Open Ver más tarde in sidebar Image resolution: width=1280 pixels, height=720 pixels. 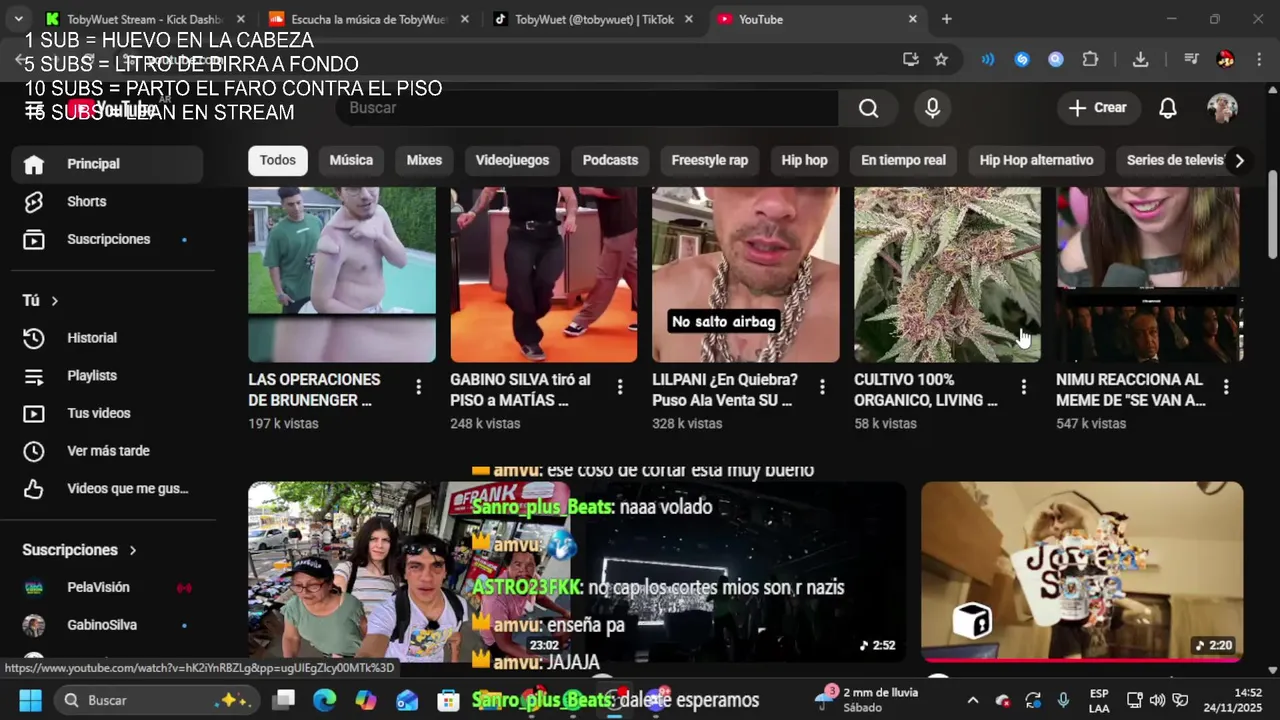coord(107,451)
